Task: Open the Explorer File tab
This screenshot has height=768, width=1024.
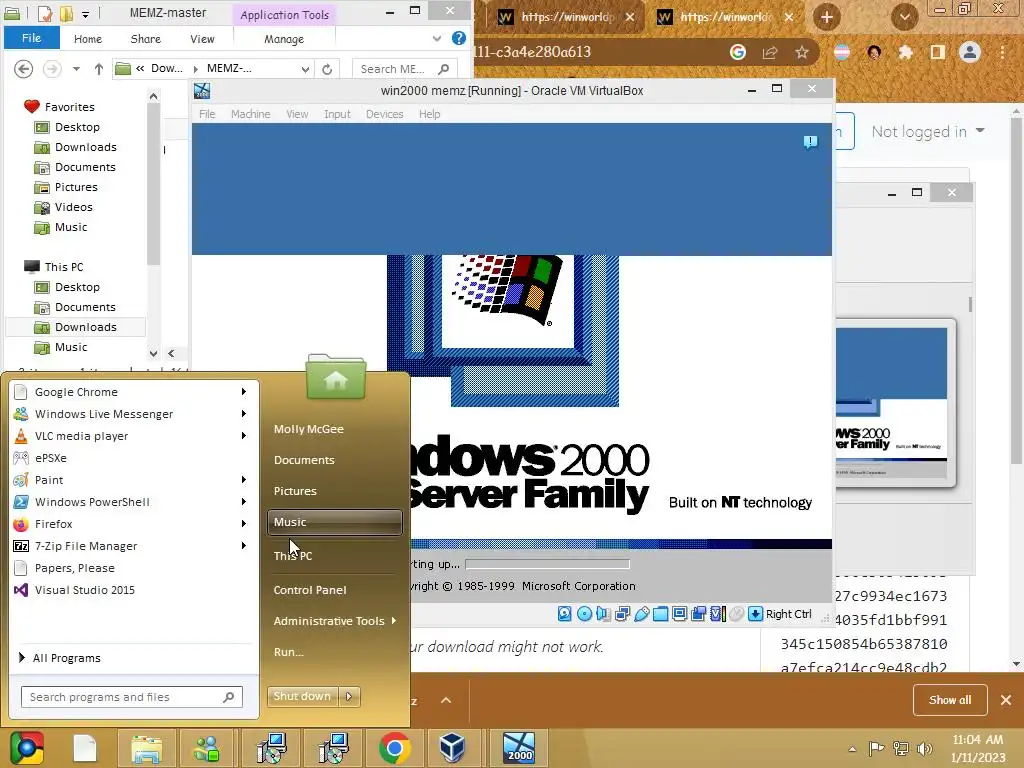Action: [31, 38]
